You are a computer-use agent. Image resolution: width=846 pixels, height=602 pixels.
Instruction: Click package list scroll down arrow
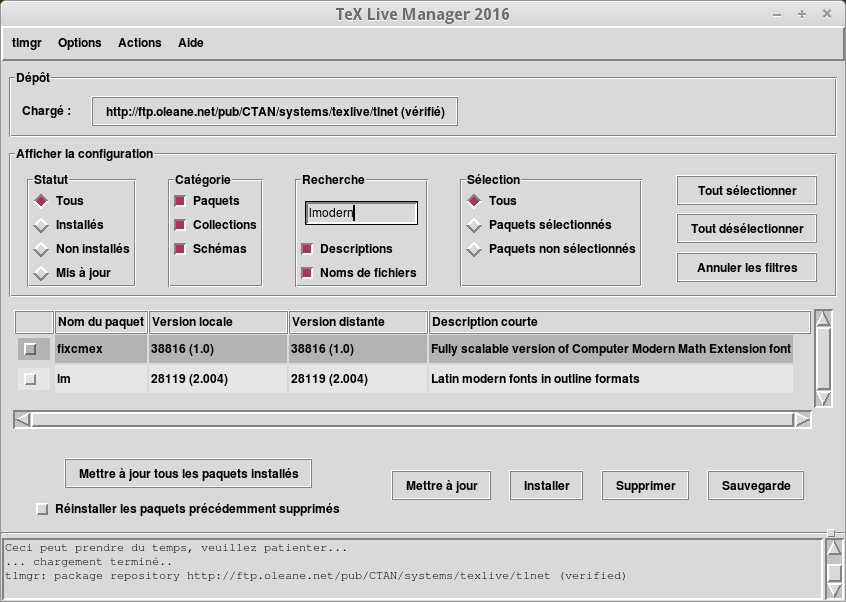coord(823,399)
